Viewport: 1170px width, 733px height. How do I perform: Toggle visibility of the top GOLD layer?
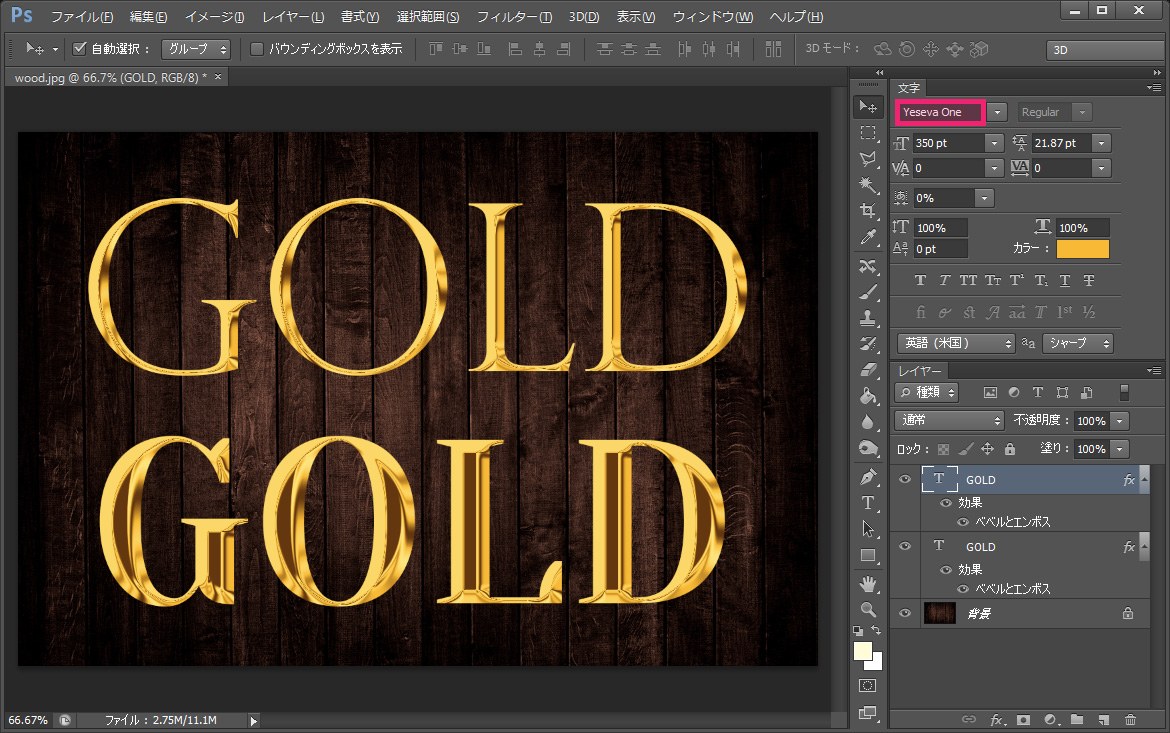(x=904, y=479)
